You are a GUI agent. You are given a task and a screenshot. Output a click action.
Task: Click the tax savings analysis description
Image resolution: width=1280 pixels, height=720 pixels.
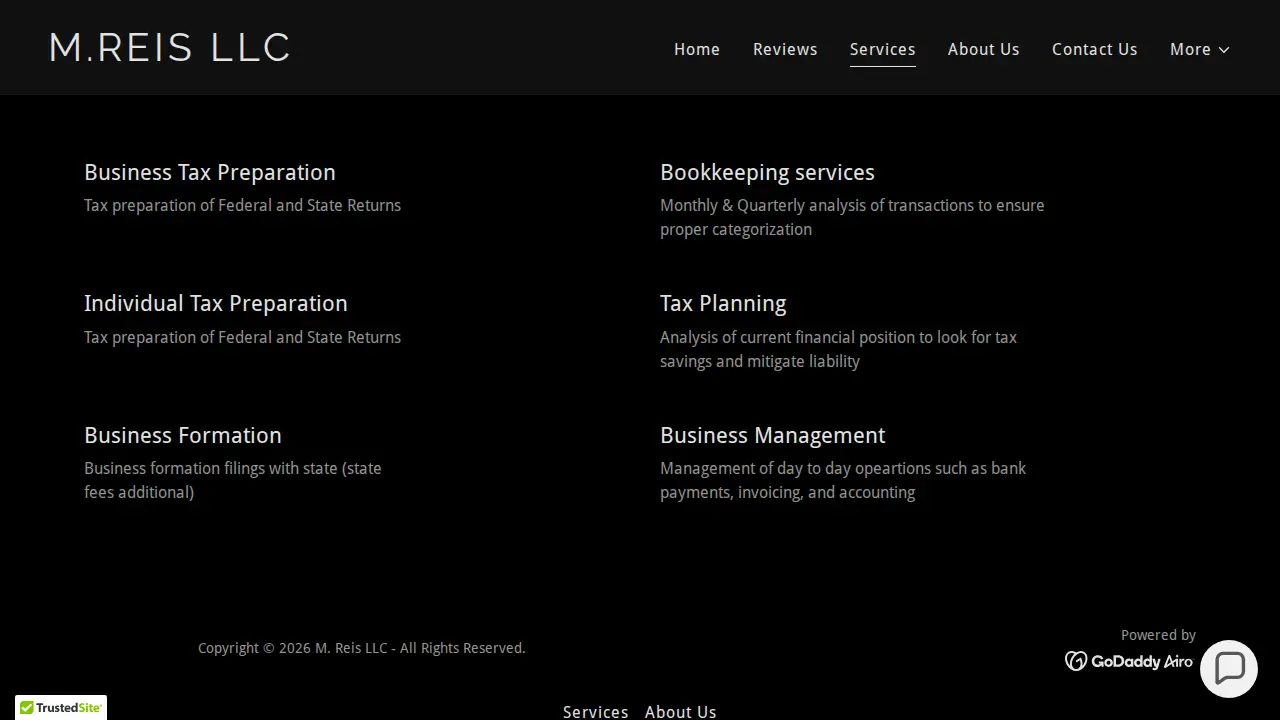click(x=838, y=349)
